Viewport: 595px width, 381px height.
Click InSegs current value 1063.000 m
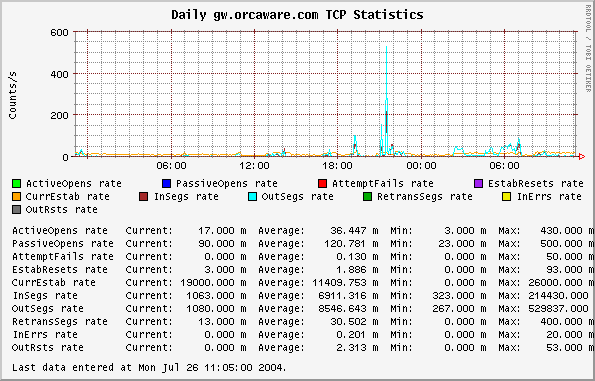coord(216,296)
